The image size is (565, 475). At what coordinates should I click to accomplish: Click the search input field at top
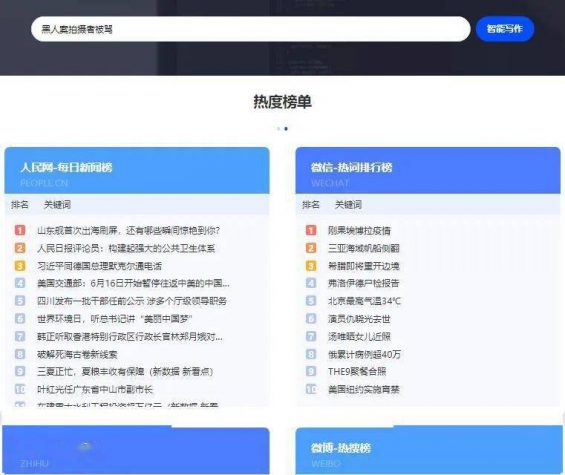tap(250, 29)
